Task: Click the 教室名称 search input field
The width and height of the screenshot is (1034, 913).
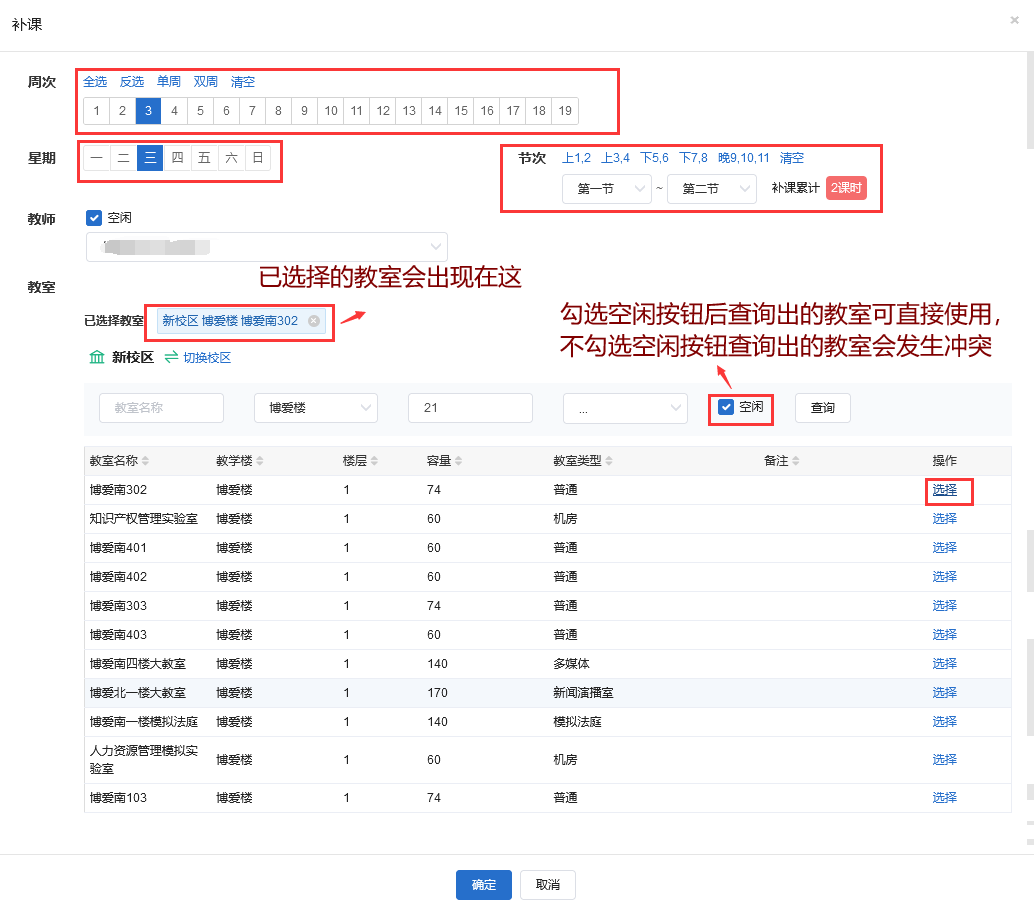Action: point(161,408)
